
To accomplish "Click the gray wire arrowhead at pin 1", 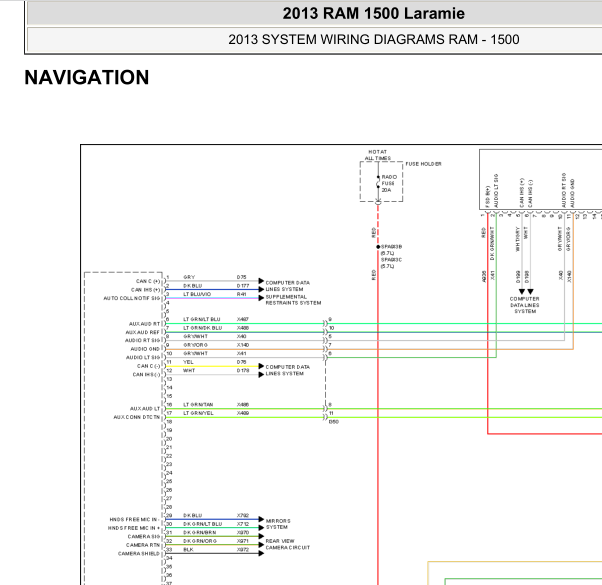I will coord(261,281).
